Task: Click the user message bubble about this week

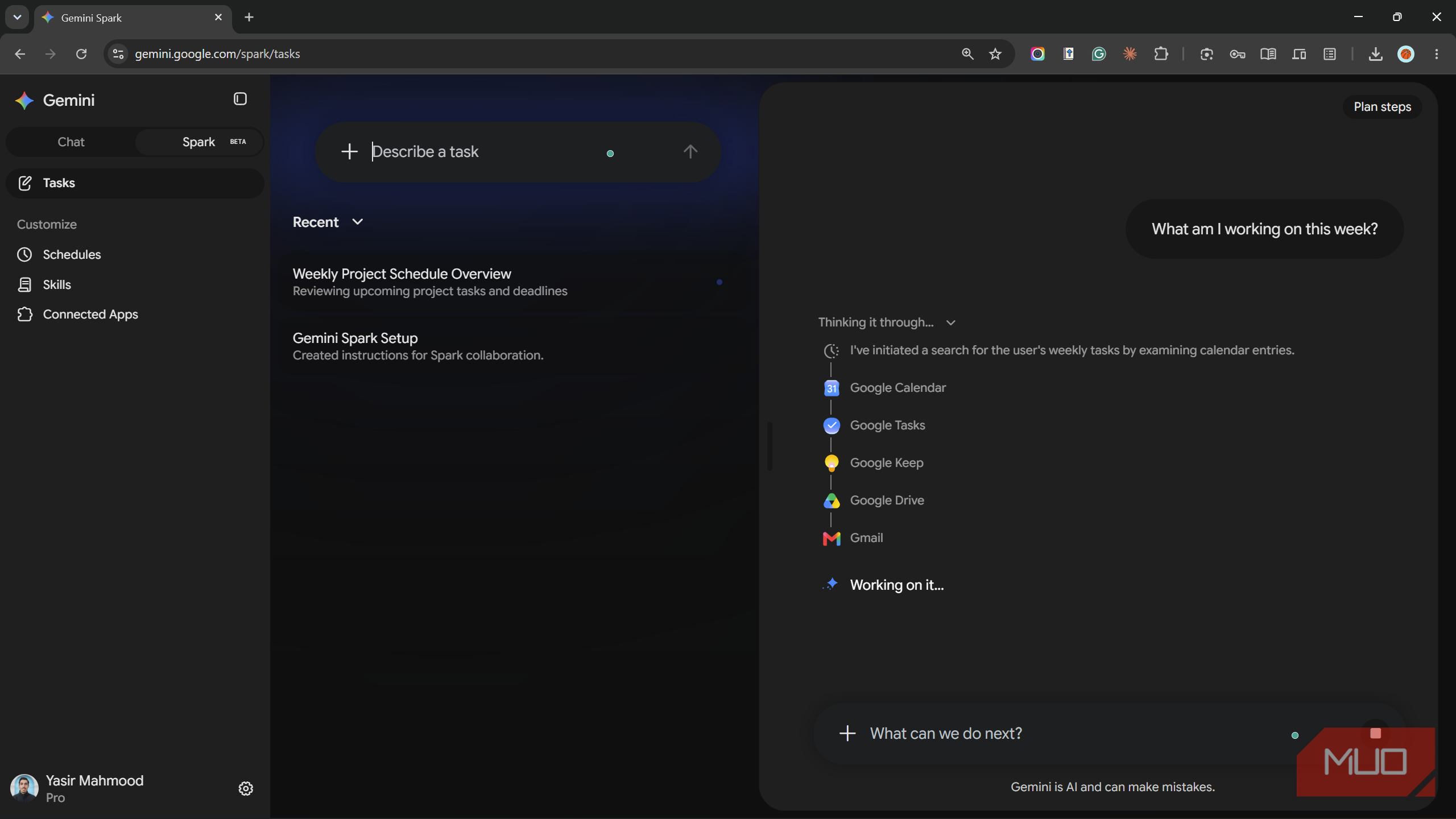Action: pos(1264,229)
